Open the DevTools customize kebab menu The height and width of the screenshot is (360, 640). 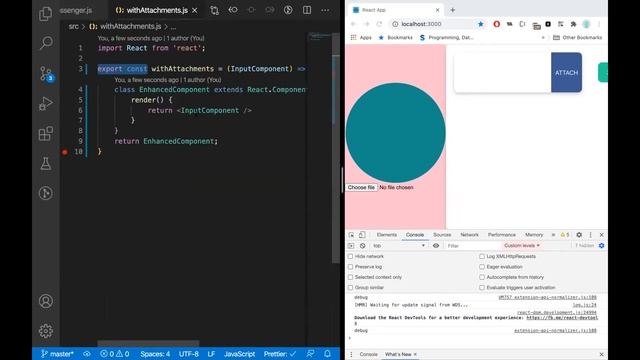tap(590, 235)
